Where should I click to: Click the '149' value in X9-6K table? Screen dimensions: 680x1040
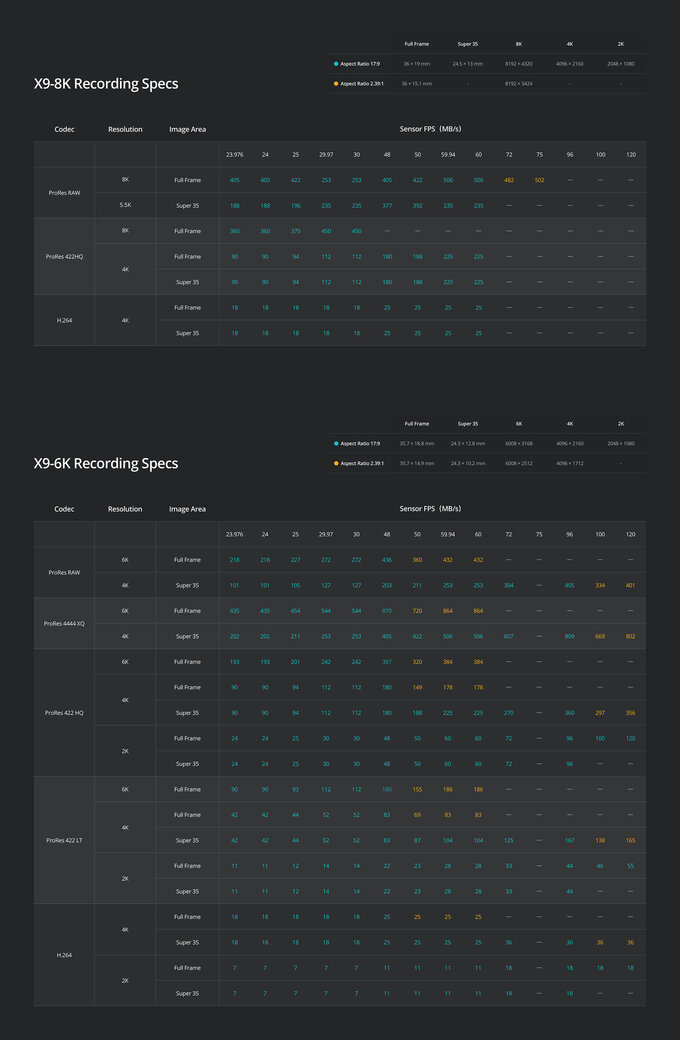pyautogui.click(x=417, y=687)
